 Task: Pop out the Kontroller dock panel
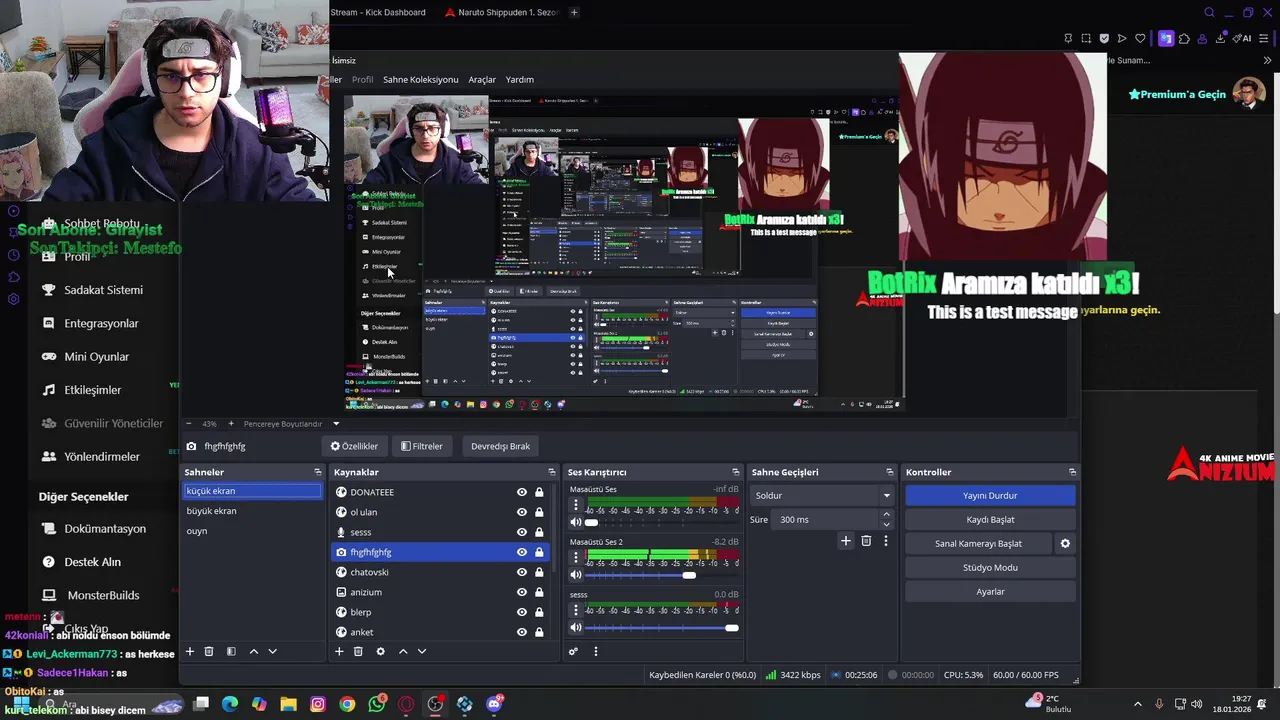1072,472
